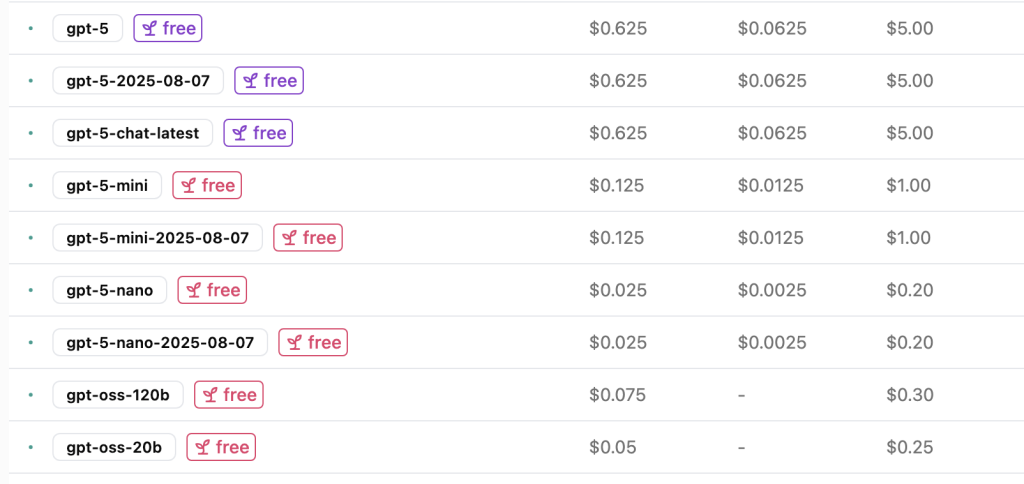Click the sprout icon in gpt-oss-20b's free badge
Screen dimensions: 1024x484
tap(202, 447)
